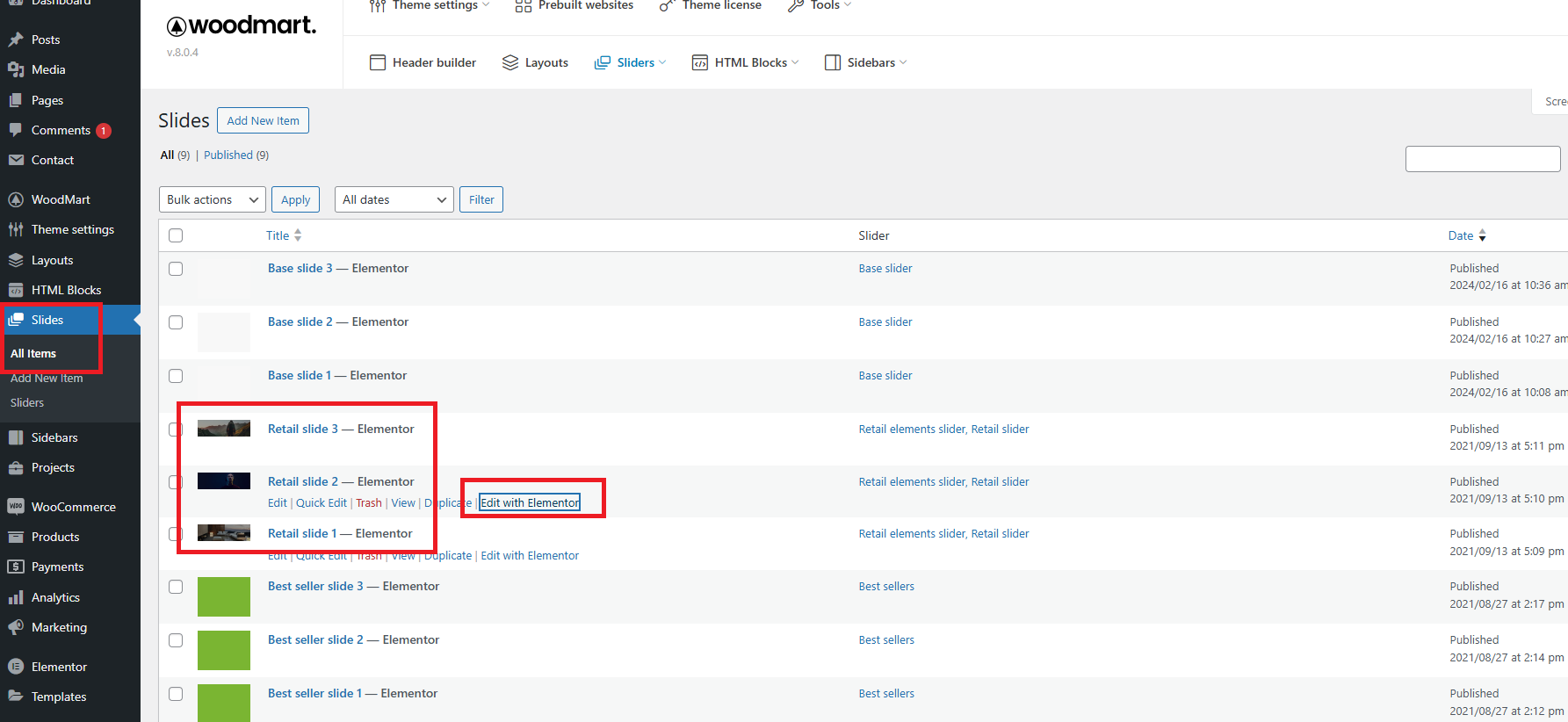Image resolution: width=1568 pixels, height=722 pixels.
Task: Open the Published (9) filter link
Action: point(236,155)
